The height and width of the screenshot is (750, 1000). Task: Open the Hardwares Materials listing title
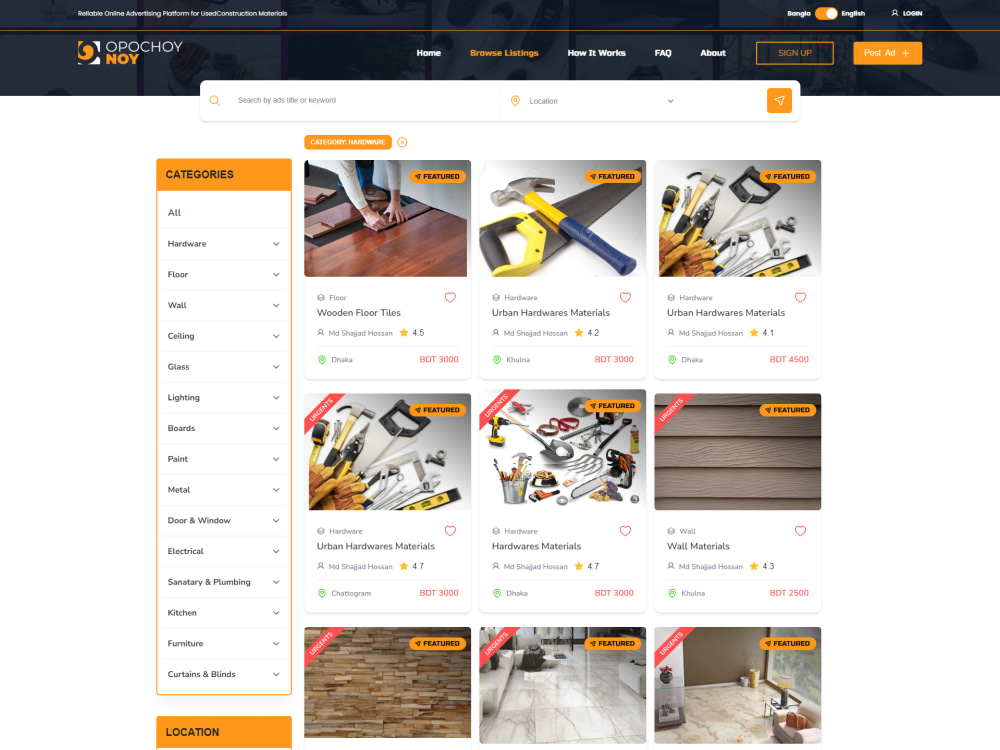[536, 547]
